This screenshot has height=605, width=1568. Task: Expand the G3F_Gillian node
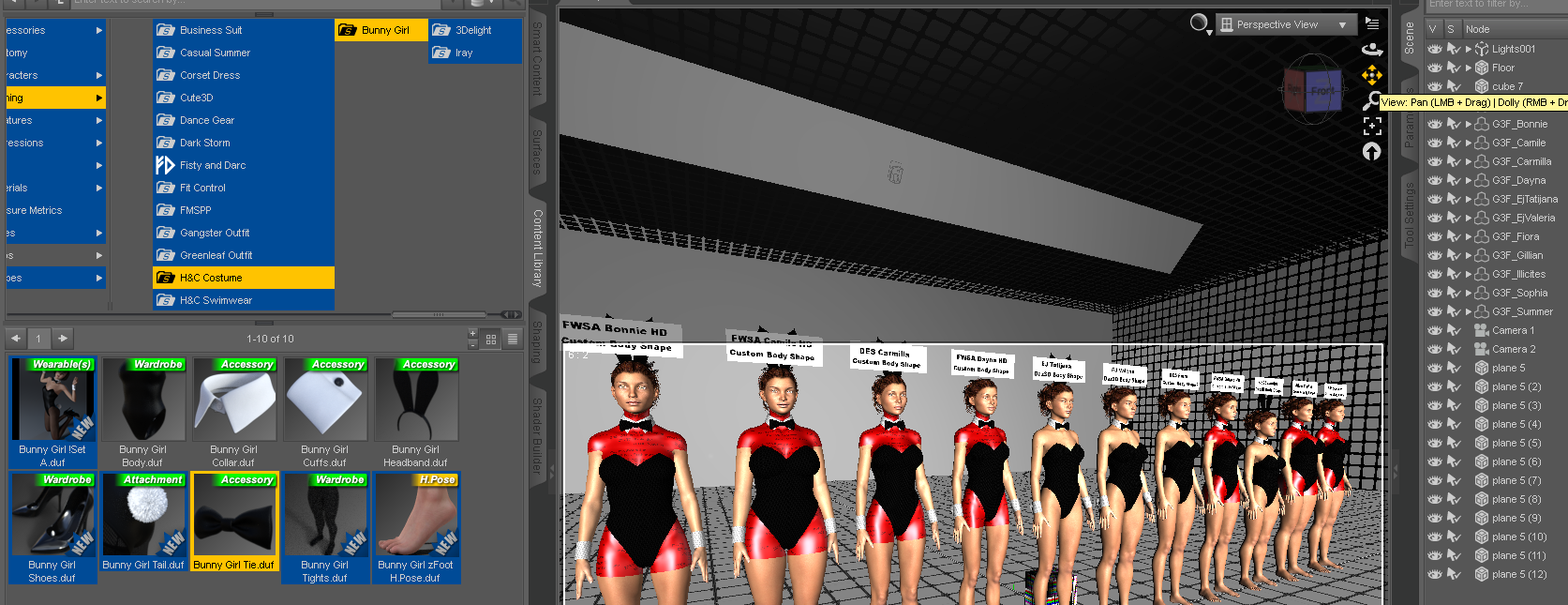pos(1469,255)
